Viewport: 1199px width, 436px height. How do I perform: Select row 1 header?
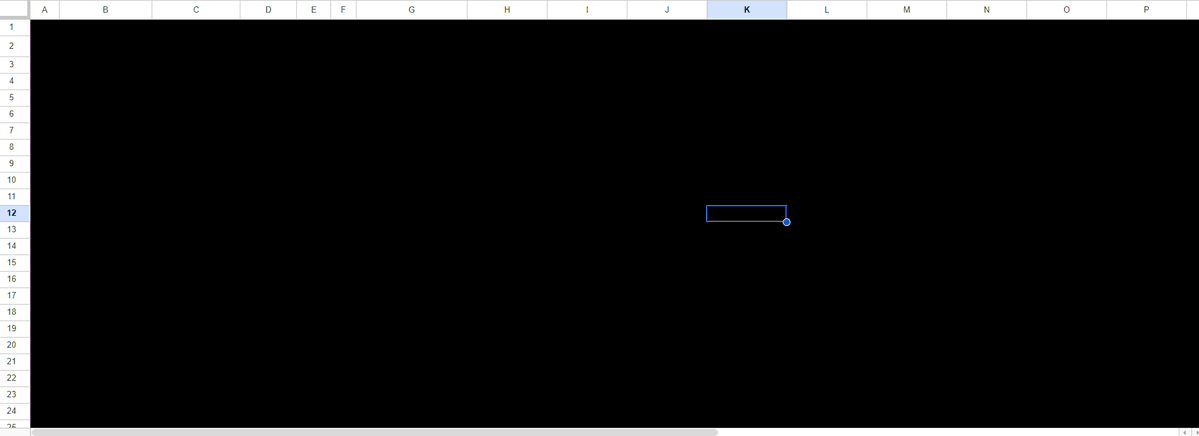point(15,28)
